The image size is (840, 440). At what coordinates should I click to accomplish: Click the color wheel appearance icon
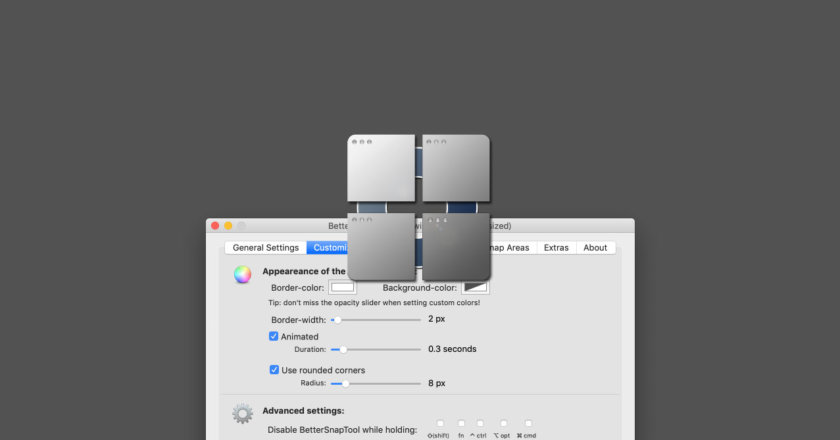click(242, 274)
